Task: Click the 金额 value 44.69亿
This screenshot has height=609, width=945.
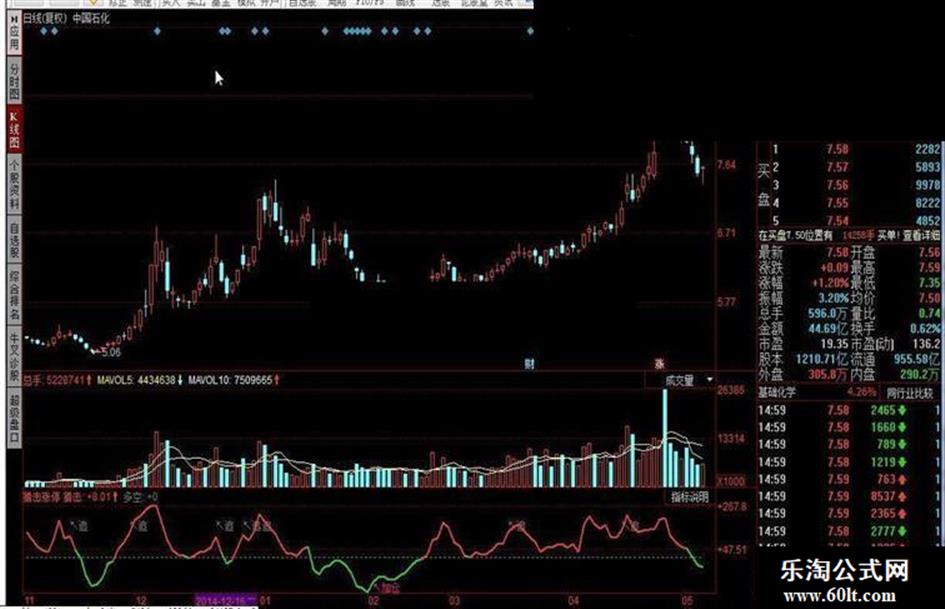Action: tap(827, 329)
